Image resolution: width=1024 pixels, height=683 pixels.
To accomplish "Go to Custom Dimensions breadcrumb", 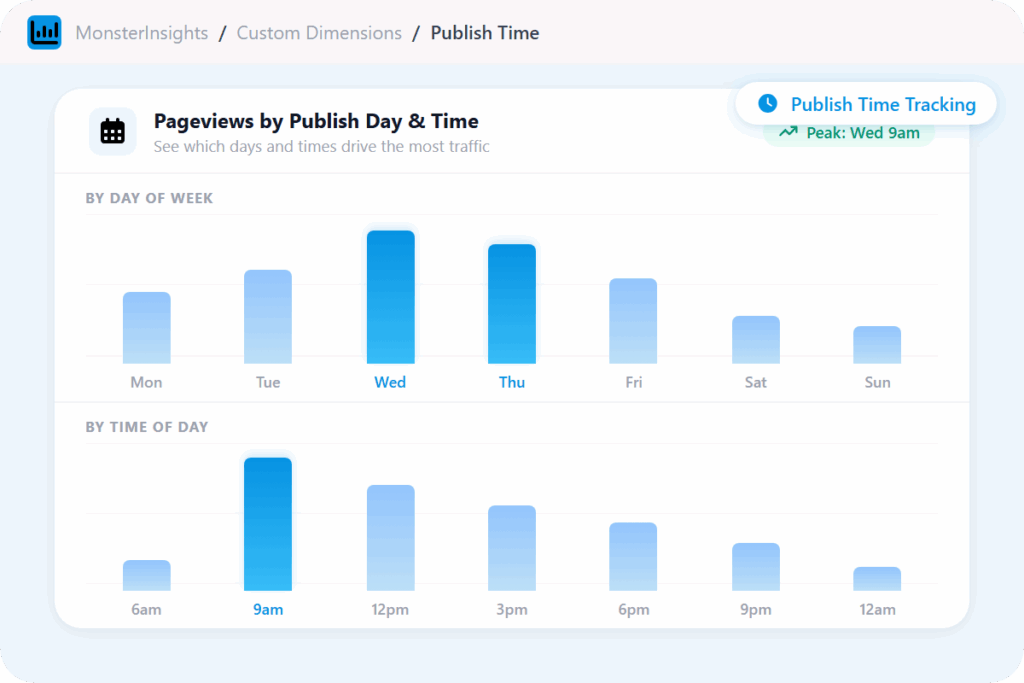I will [x=319, y=33].
